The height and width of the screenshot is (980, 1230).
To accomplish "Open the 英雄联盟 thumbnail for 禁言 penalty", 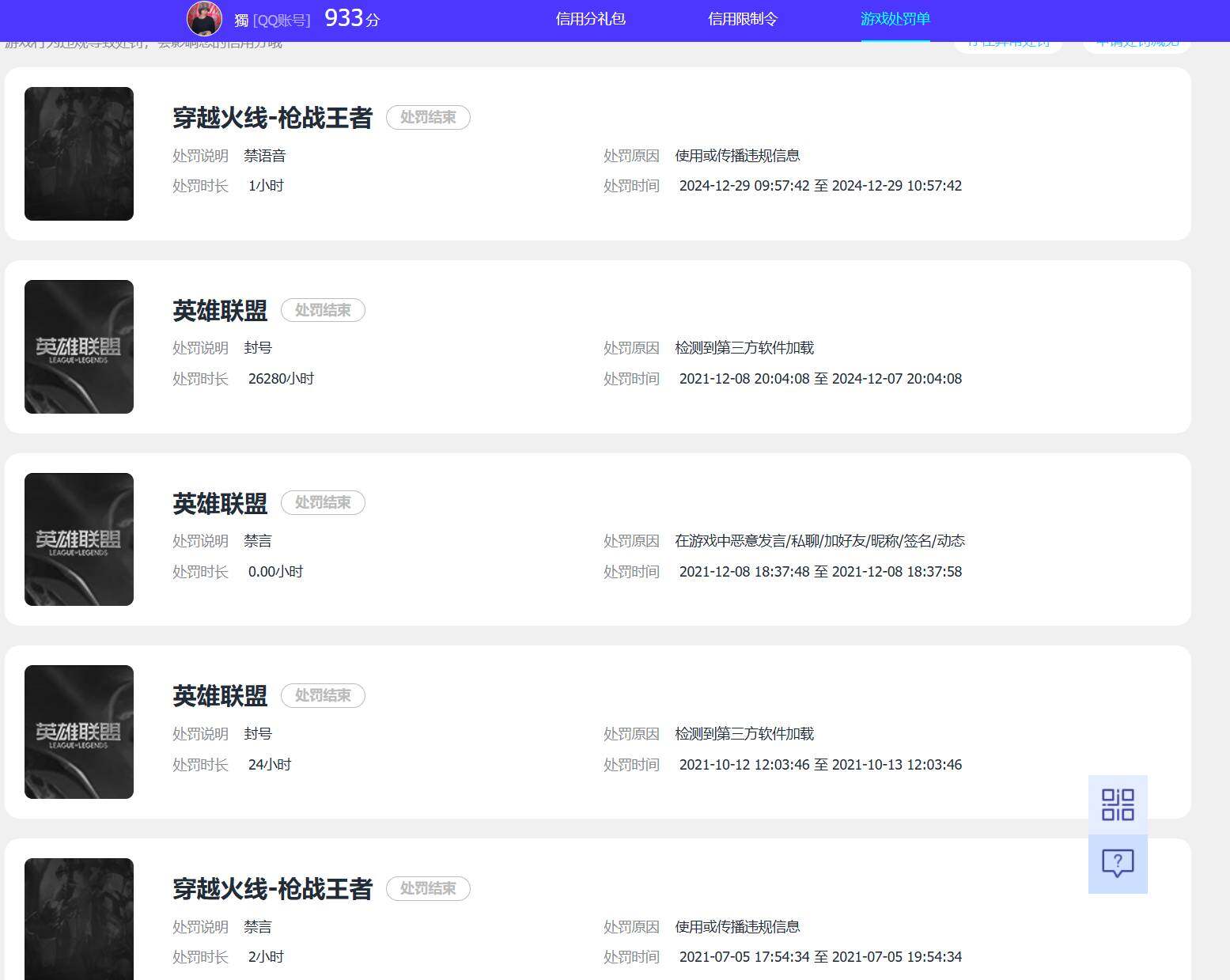I will point(79,539).
